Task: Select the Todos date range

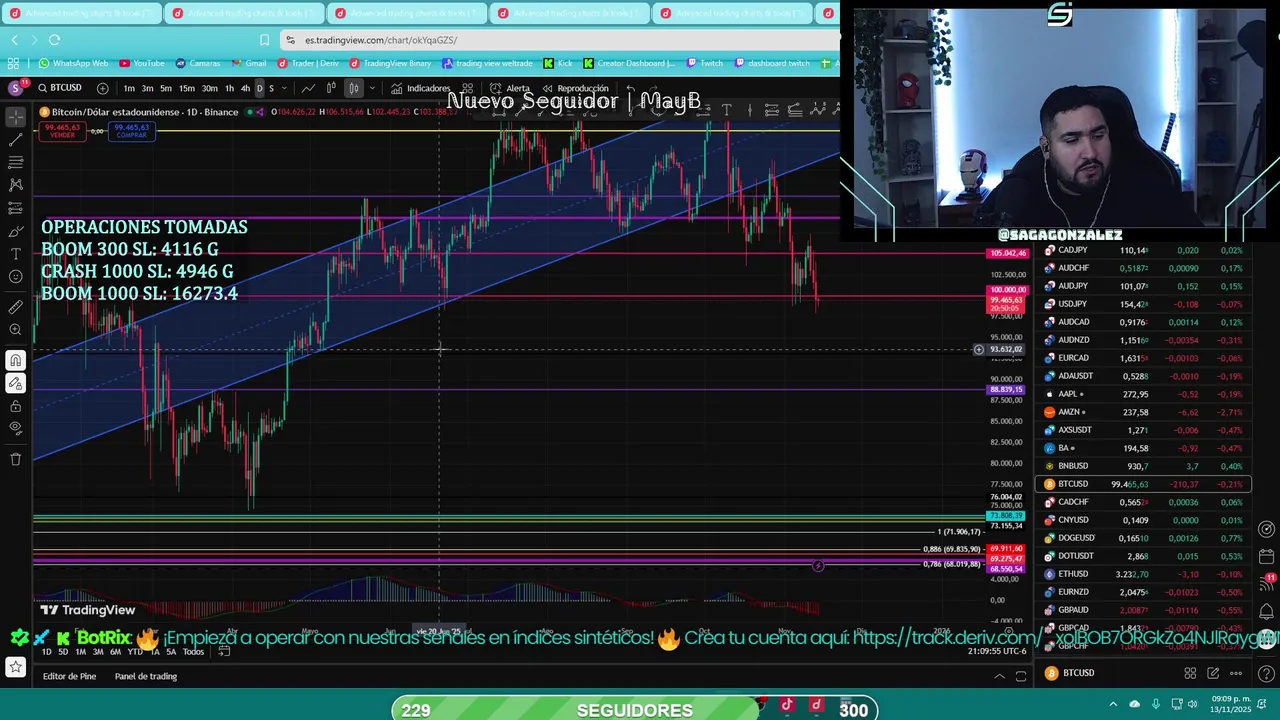Action: coord(193,652)
